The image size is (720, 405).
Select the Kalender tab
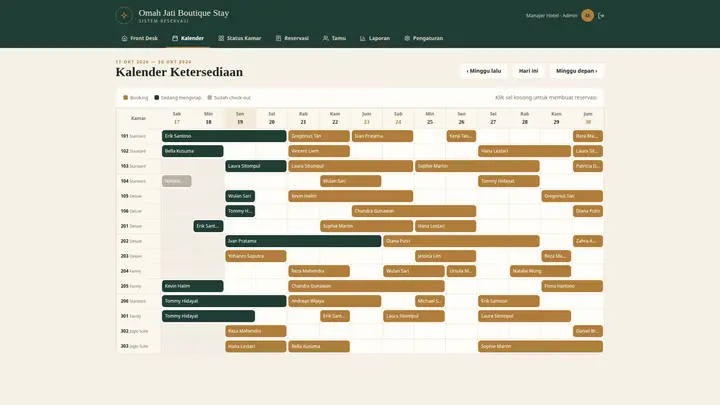188,38
